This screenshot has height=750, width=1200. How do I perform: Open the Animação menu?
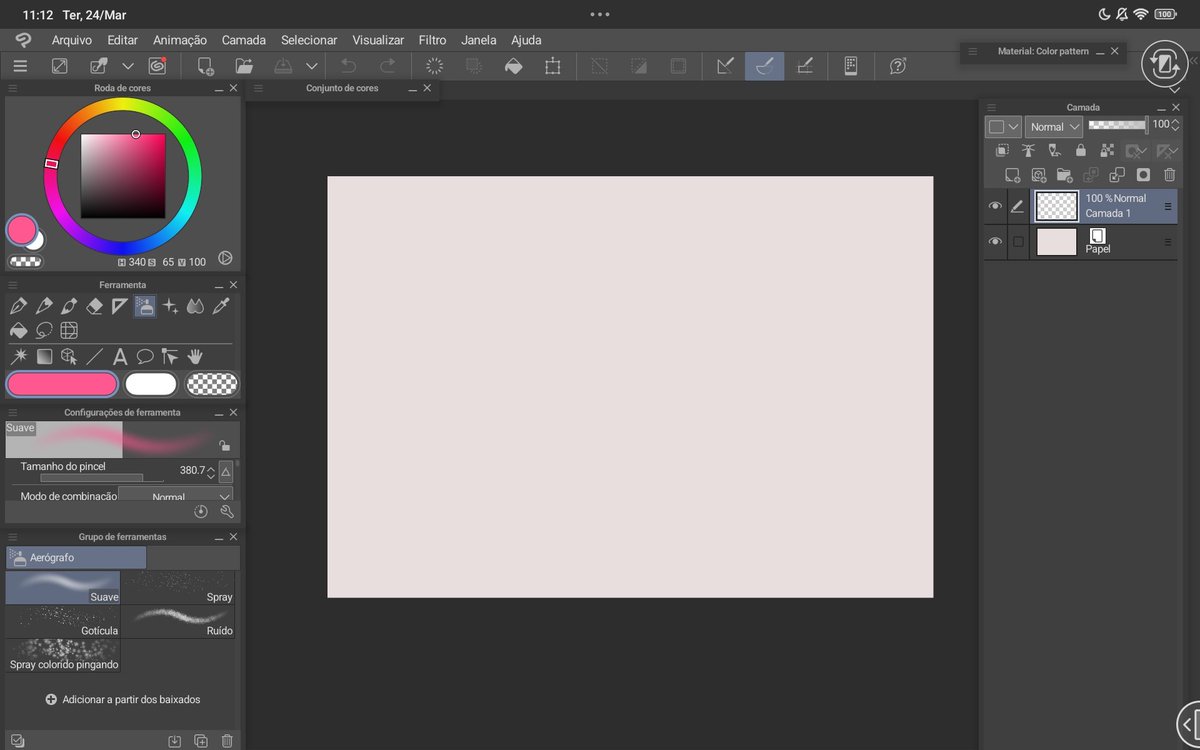click(180, 40)
